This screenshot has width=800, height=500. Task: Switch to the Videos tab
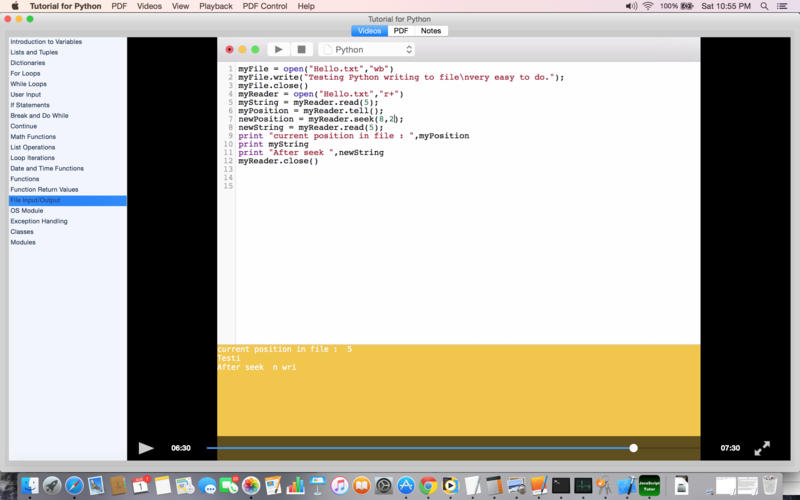click(369, 31)
